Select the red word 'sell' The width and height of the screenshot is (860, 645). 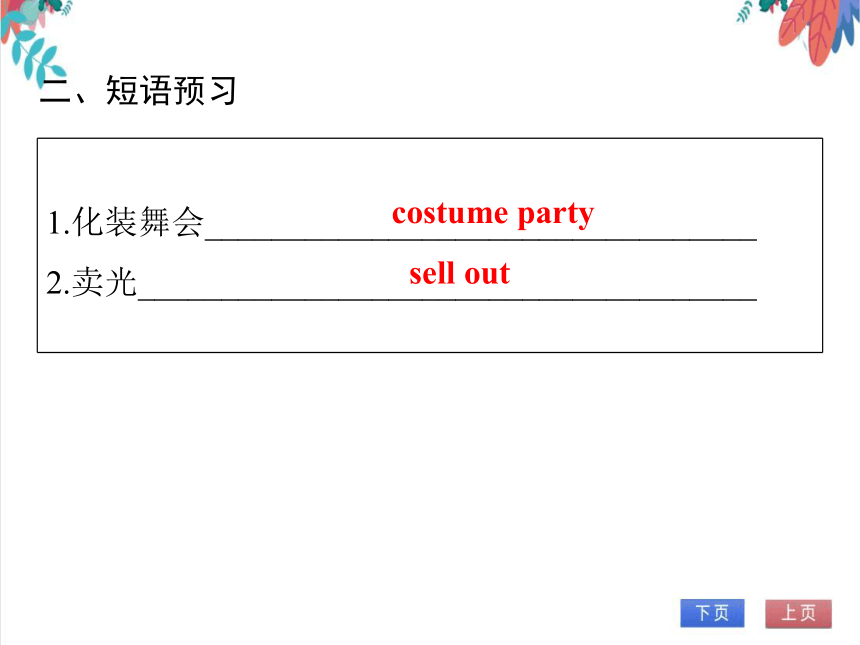click(432, 273)
